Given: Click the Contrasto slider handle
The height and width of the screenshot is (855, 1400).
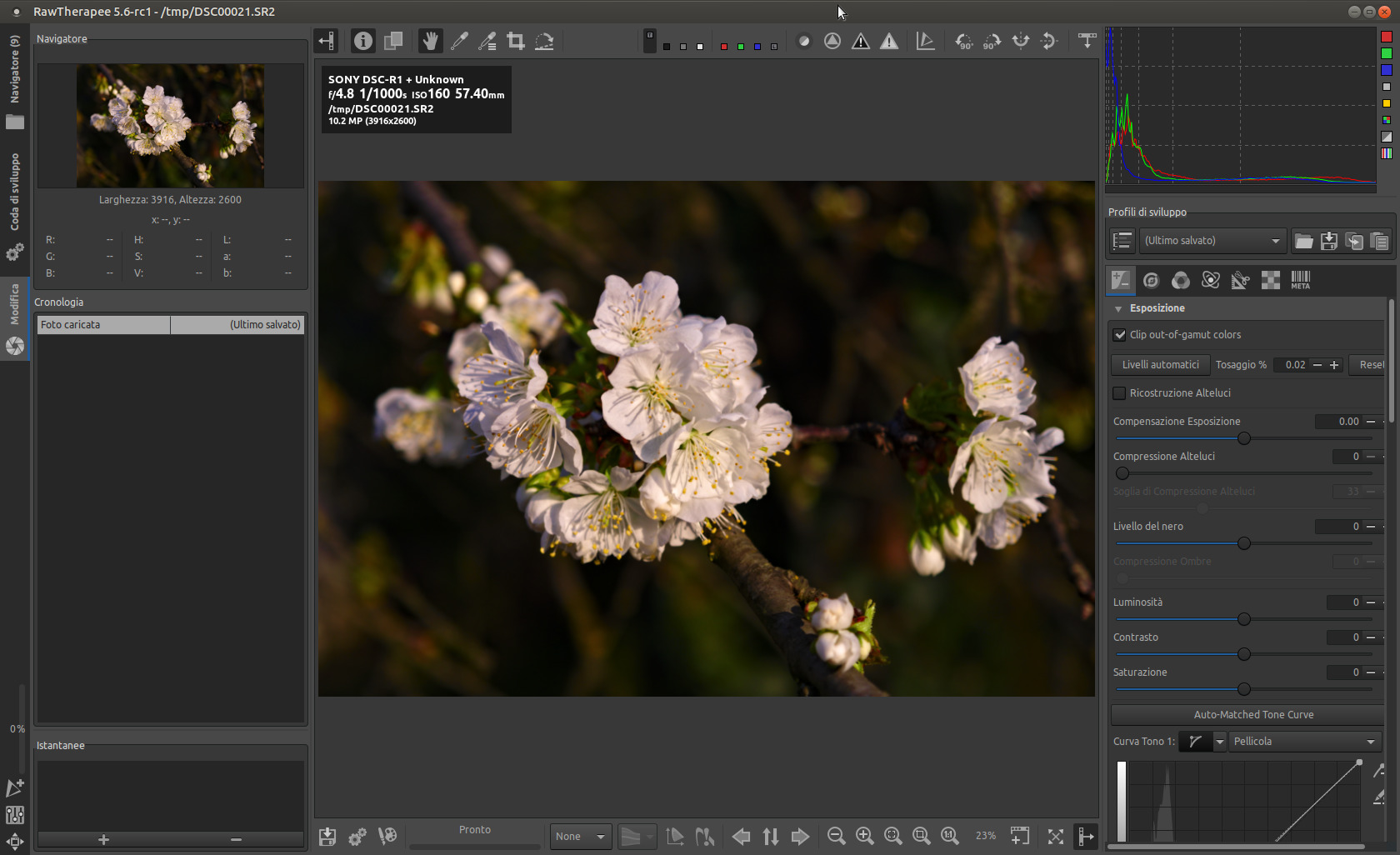Looking at the screenshot, I should pos(1244,654).
